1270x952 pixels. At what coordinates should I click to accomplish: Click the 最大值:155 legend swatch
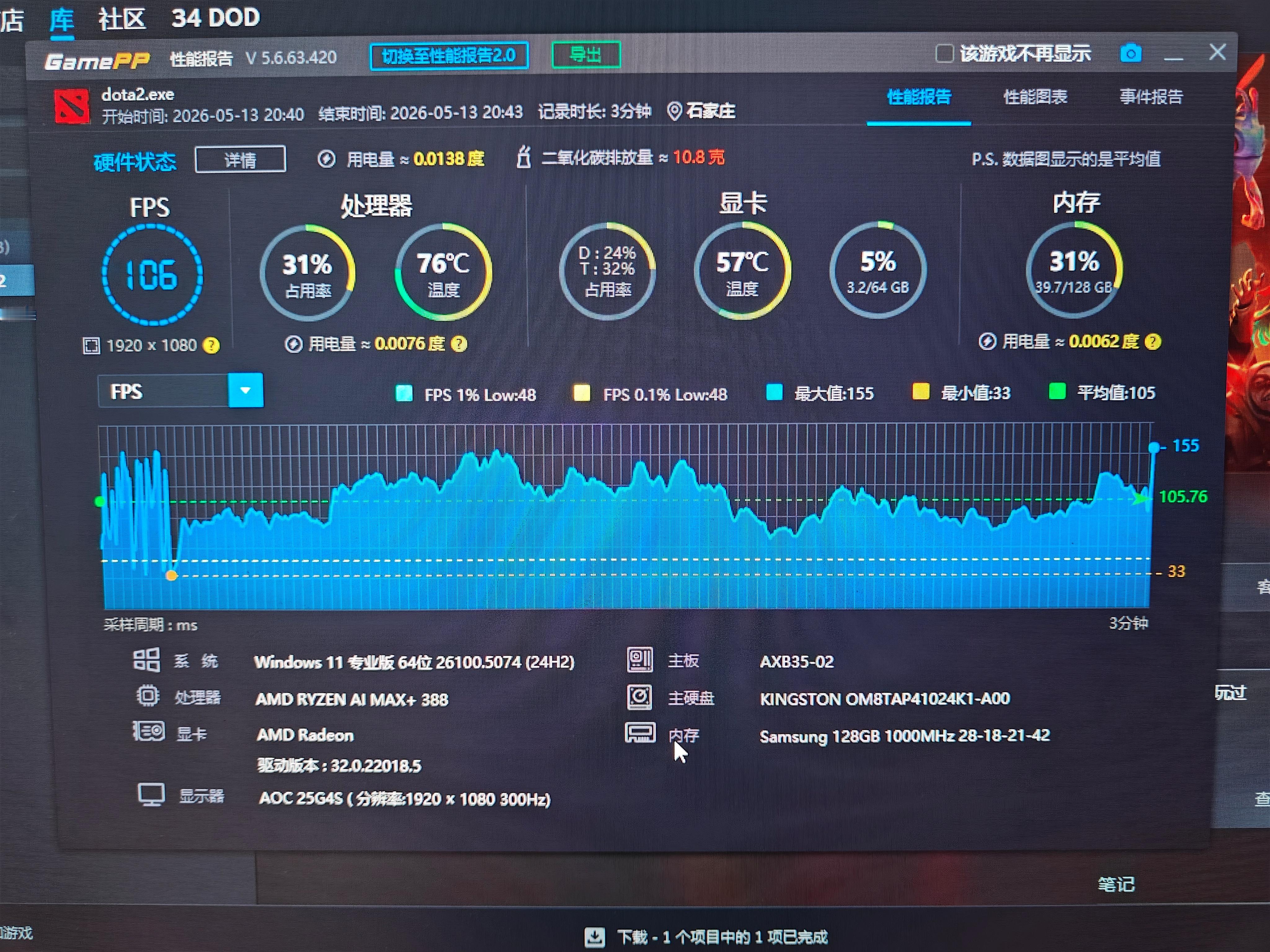774,393
